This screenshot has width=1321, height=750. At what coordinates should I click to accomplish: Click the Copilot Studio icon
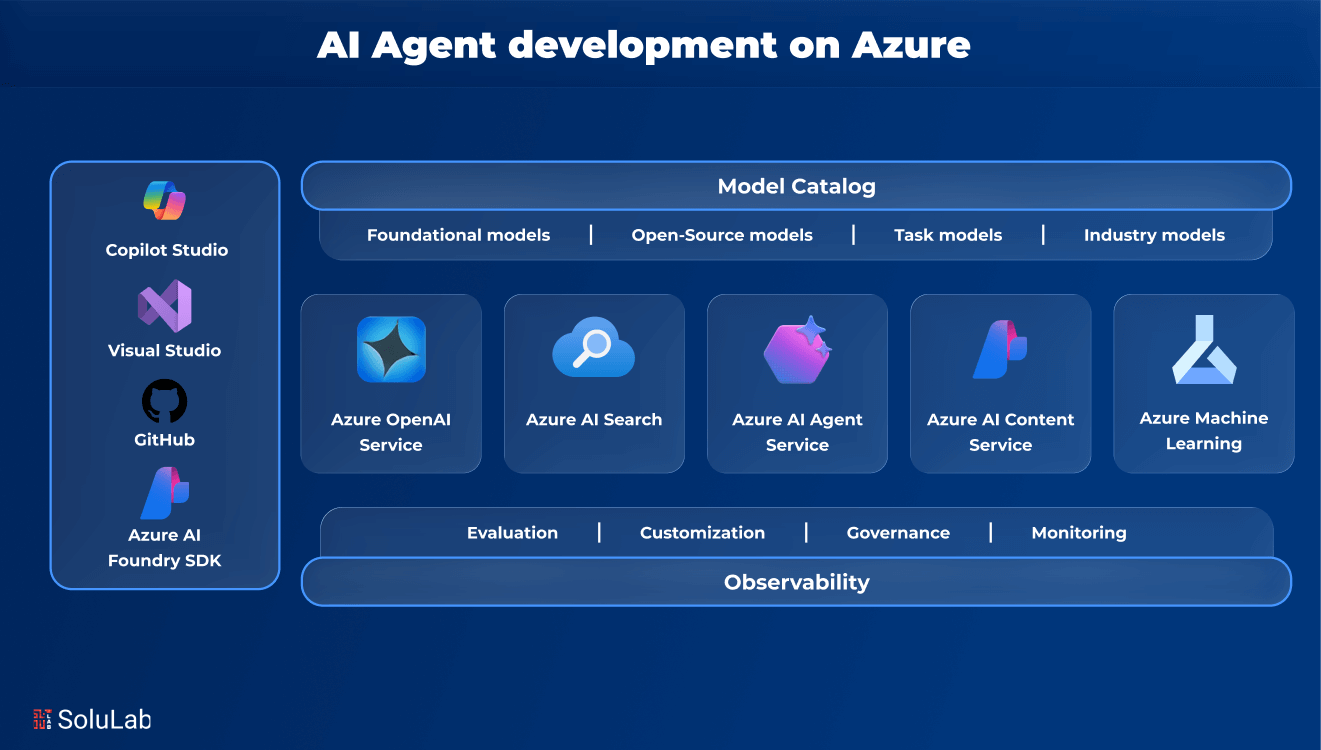(163, 202)
